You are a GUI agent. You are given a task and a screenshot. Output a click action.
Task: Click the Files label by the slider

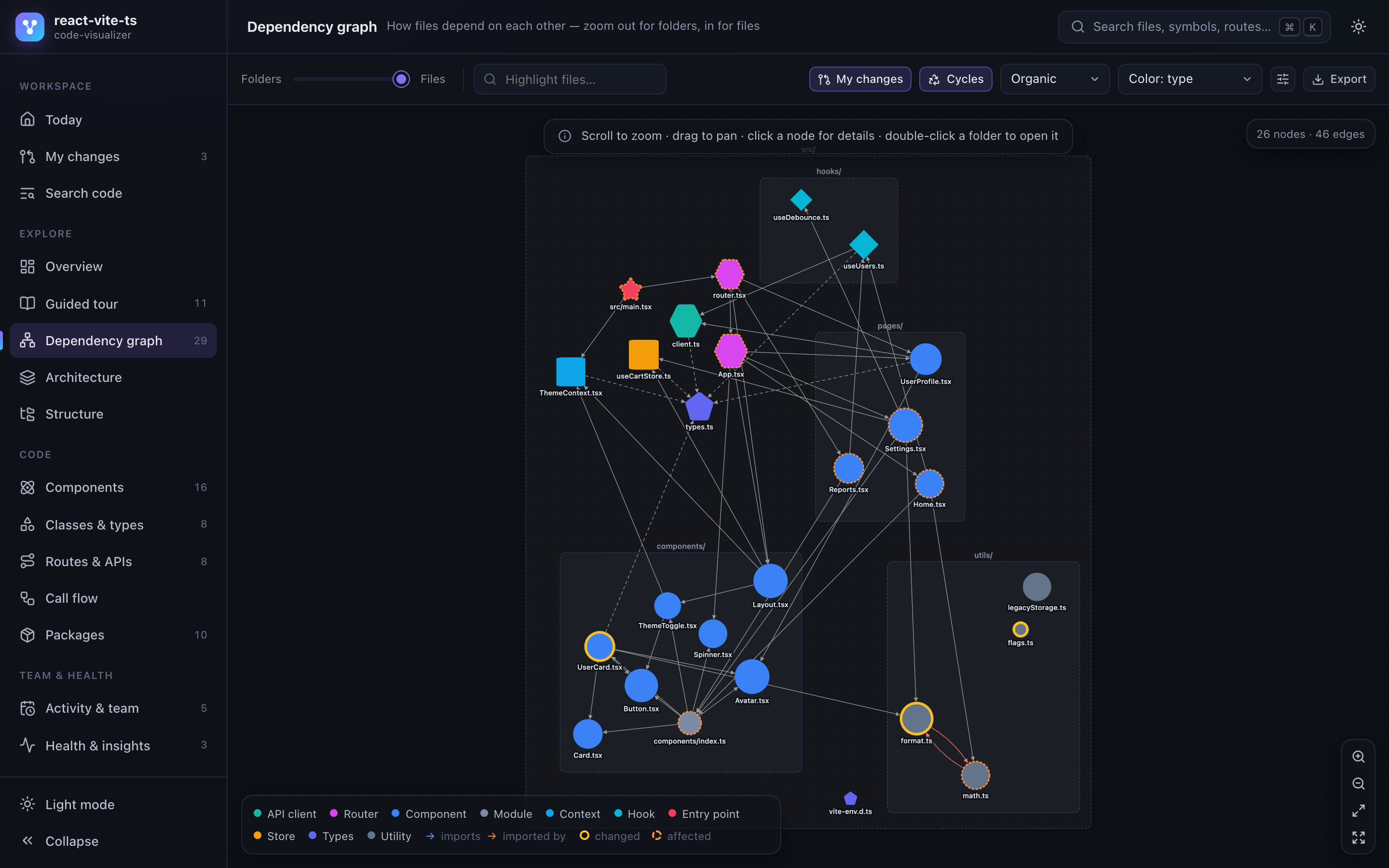tap(433, 79)
